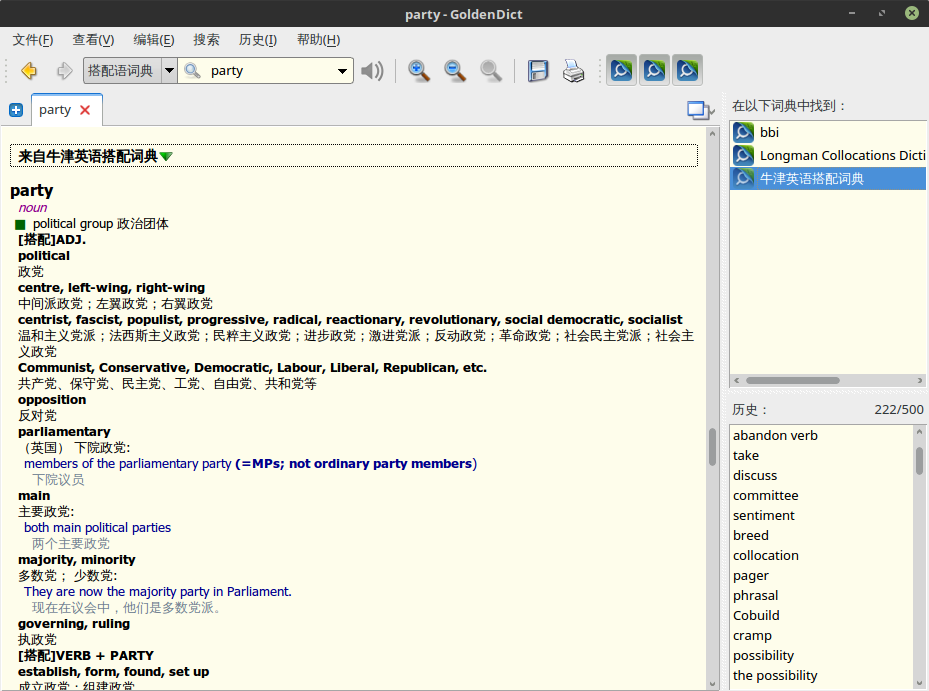Open the 历史(I) menu

[258, 40]
